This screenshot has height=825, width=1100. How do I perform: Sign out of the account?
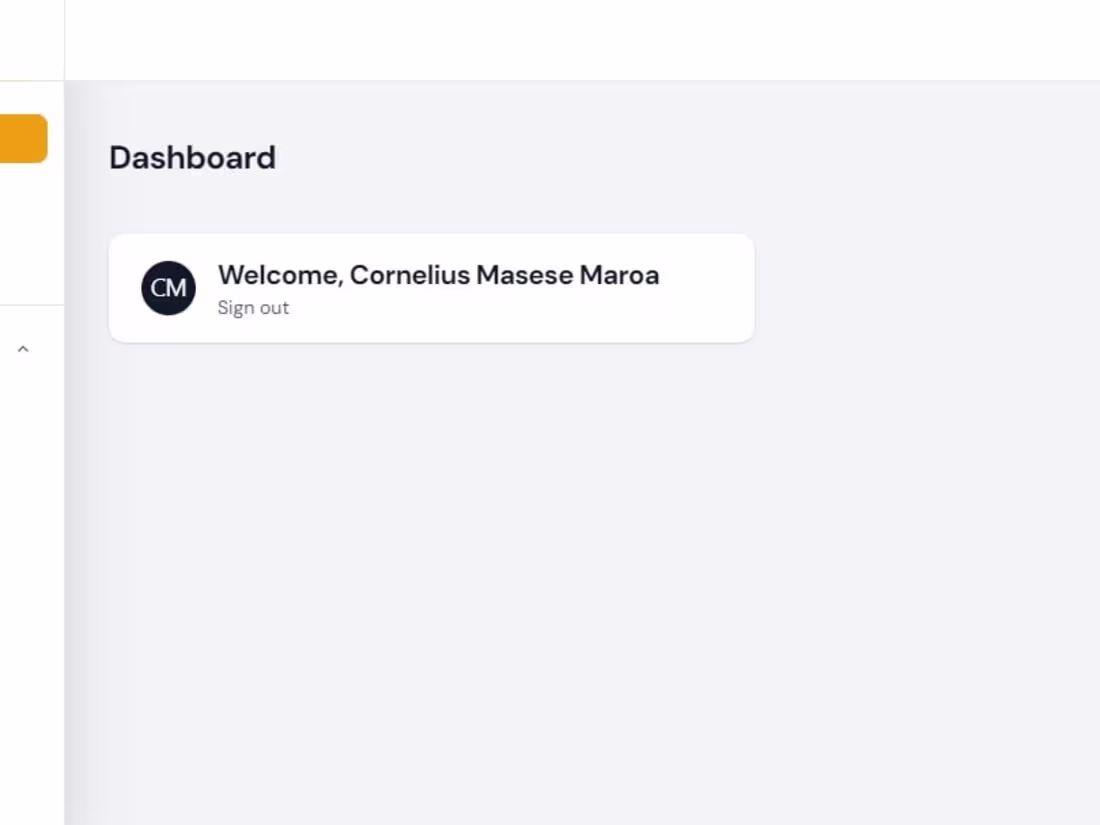[253, 308]
